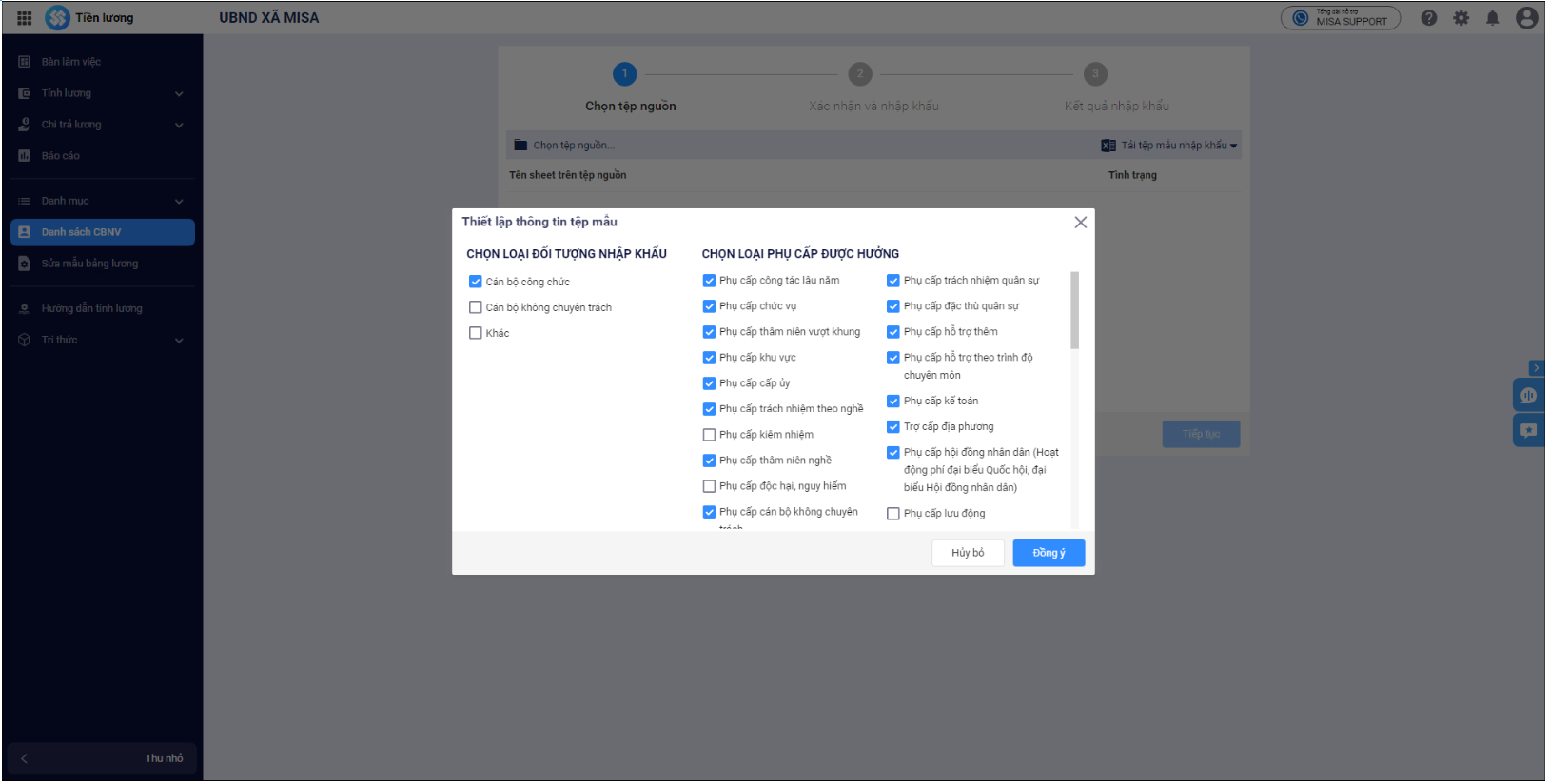1549x784 pixels.
Task: Open Tải tệp mẫu nhập khẩu dropdown
Action: 1169,146
